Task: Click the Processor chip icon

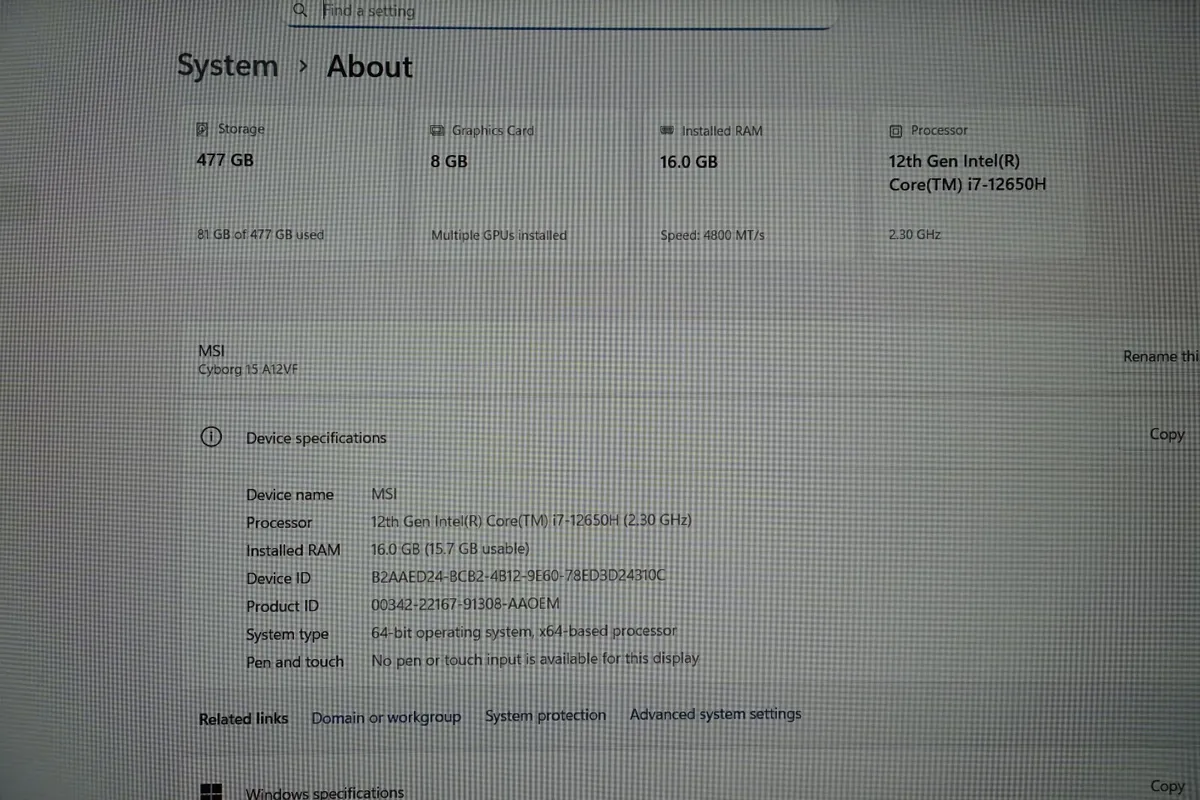Action: click(x=896, y=131)
